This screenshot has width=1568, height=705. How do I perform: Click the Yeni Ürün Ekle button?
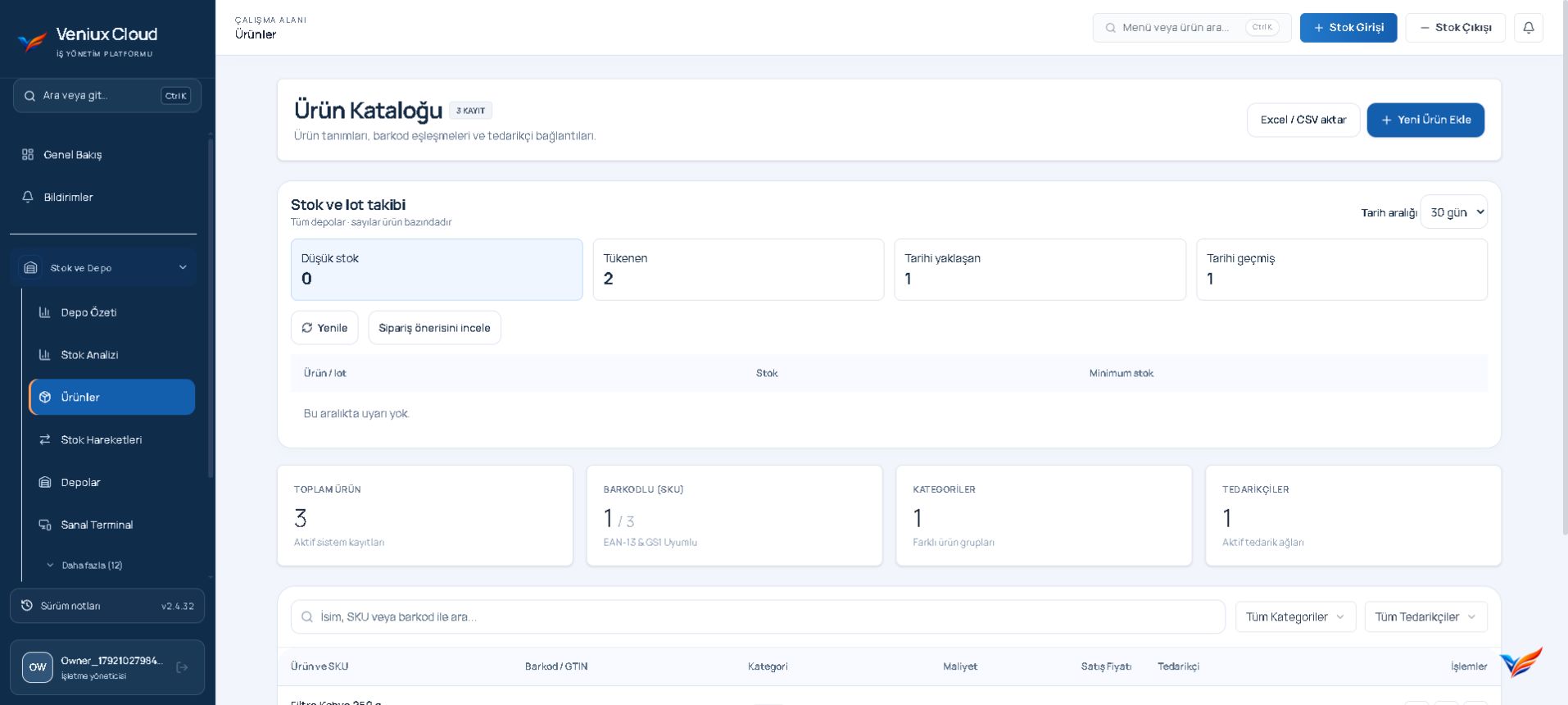[1425, 120]
